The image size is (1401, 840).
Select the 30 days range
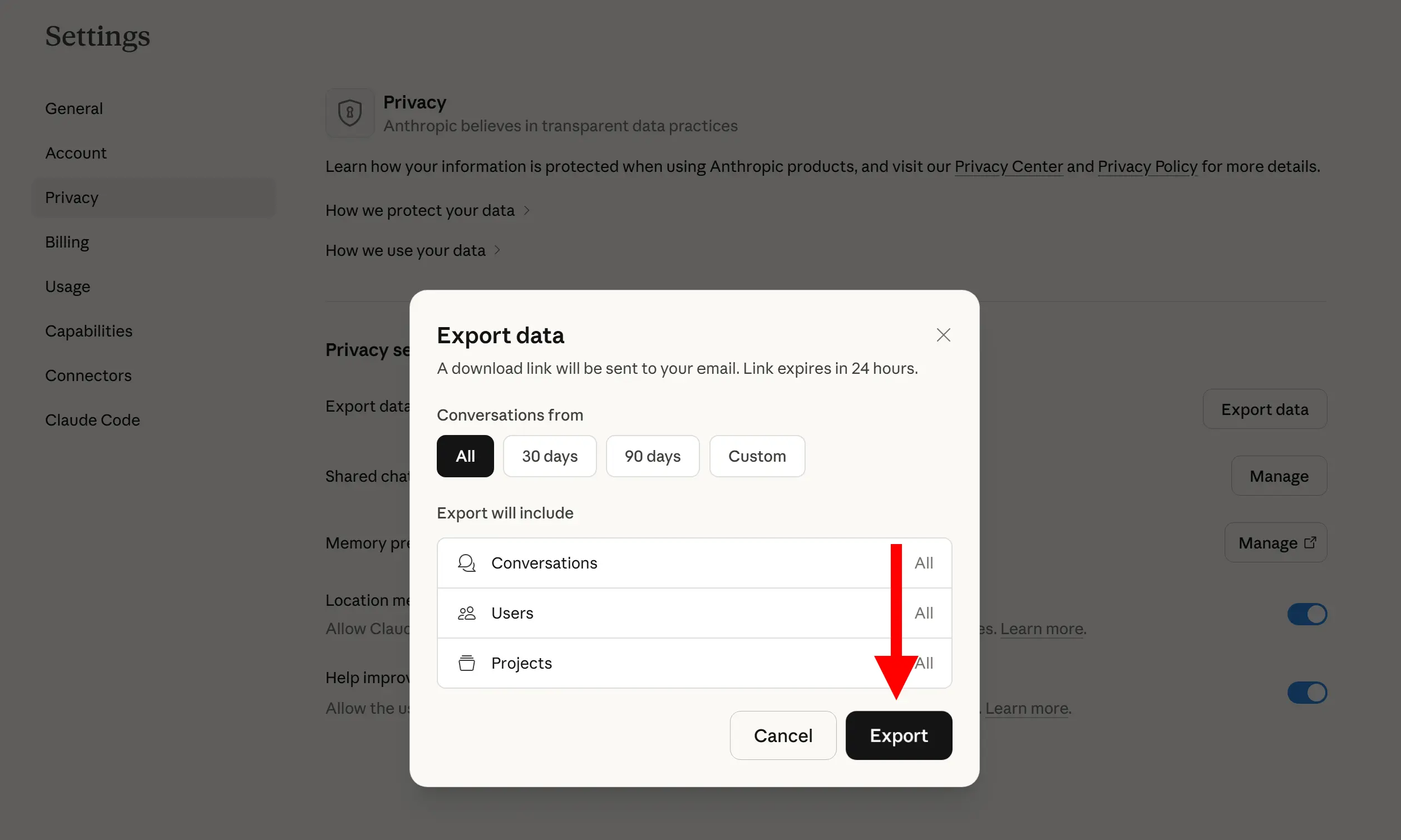point(549,456)
